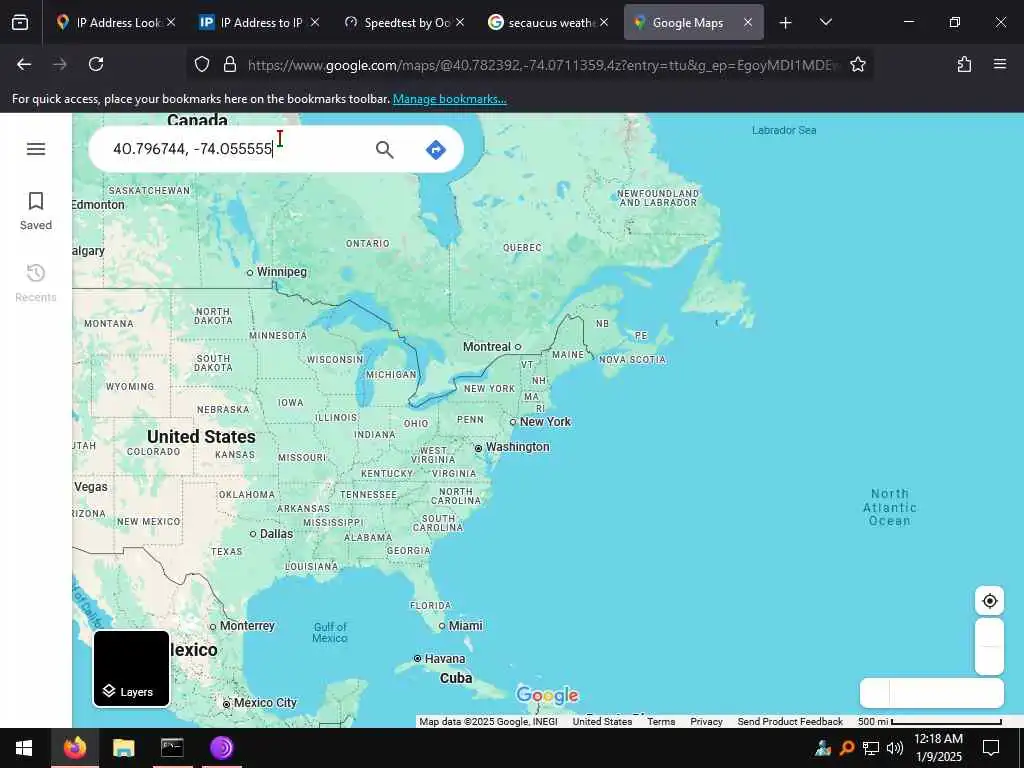Expand the list all tabs dropdown
This screenshot has height=768, width=1024.
[825, 23]
